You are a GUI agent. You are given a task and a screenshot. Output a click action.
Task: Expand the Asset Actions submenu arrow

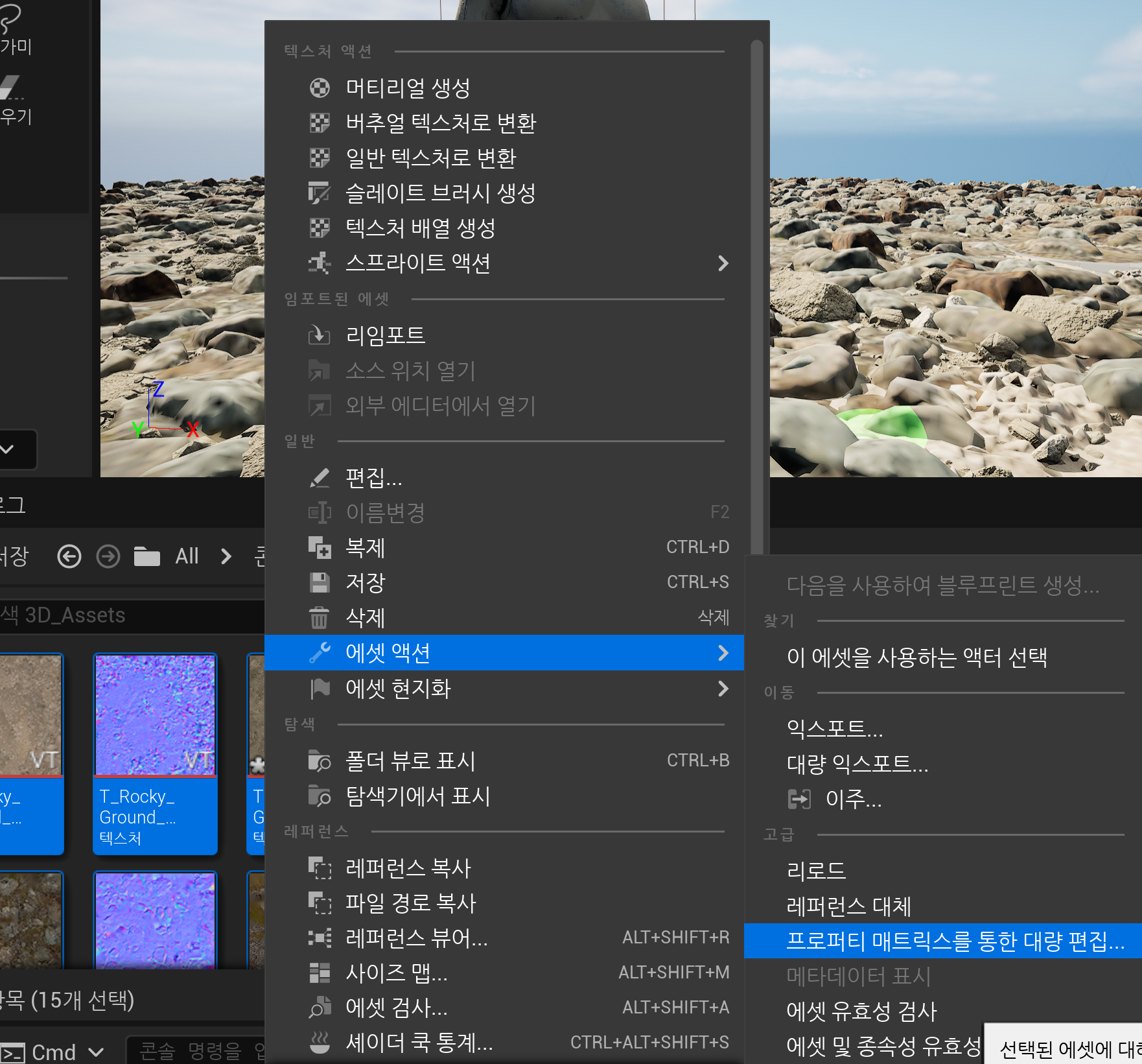[x=723, y=653]
